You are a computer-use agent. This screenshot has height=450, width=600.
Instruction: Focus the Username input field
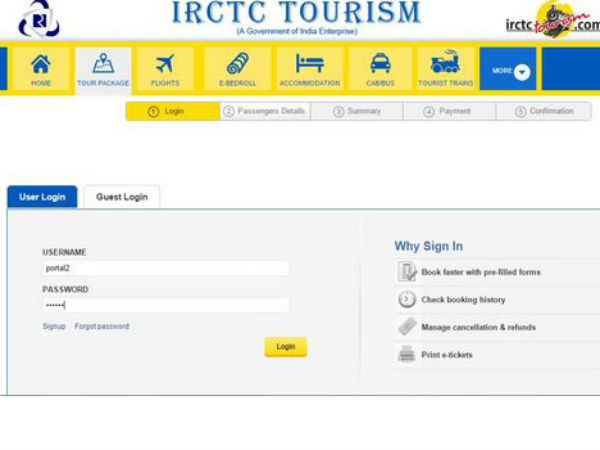pyautogui.click(x=165, y=269)
